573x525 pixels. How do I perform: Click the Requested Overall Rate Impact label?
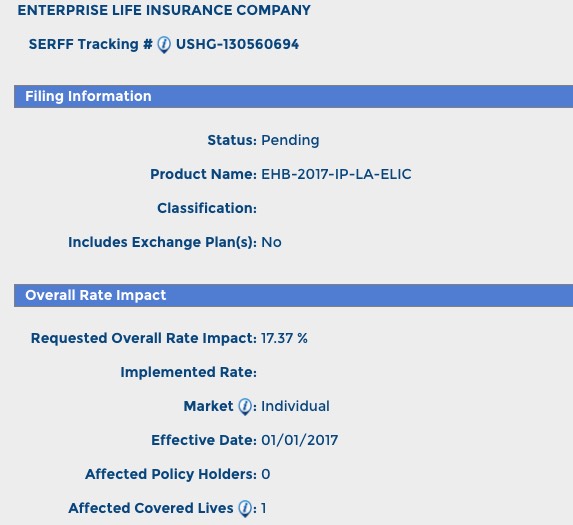tap(144, 338)
